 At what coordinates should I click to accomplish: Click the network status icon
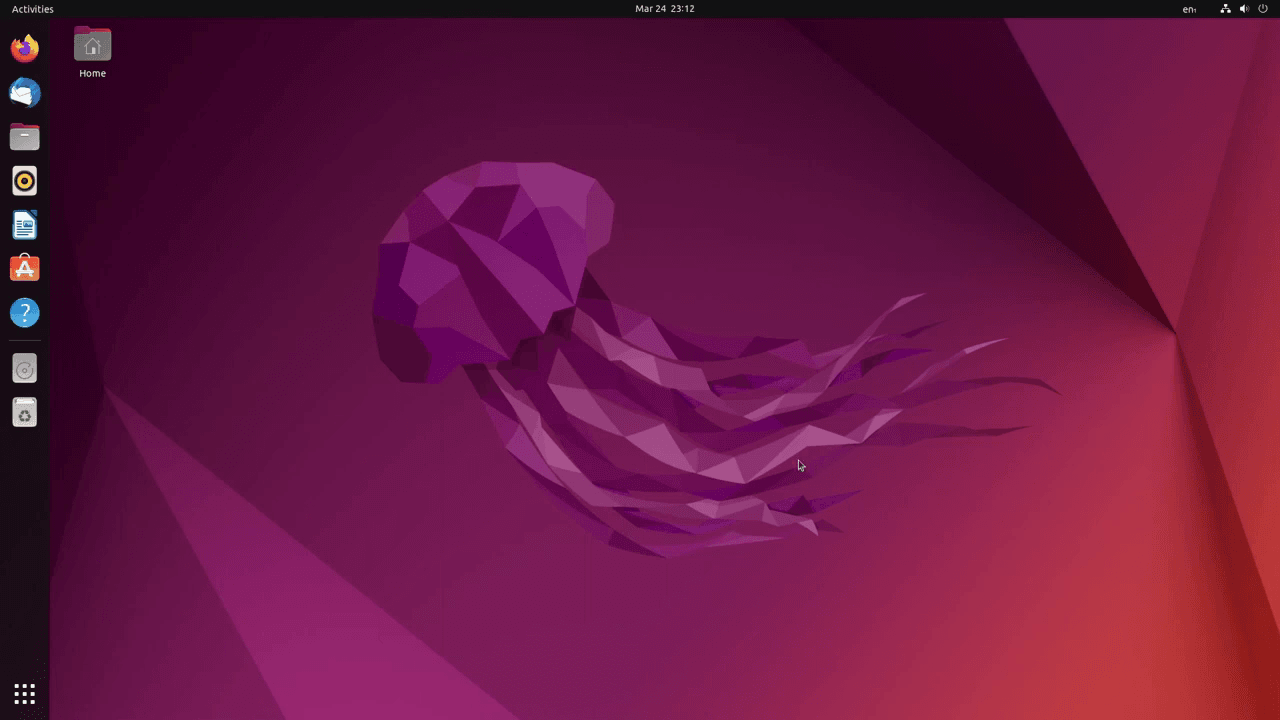(1225, 9)
